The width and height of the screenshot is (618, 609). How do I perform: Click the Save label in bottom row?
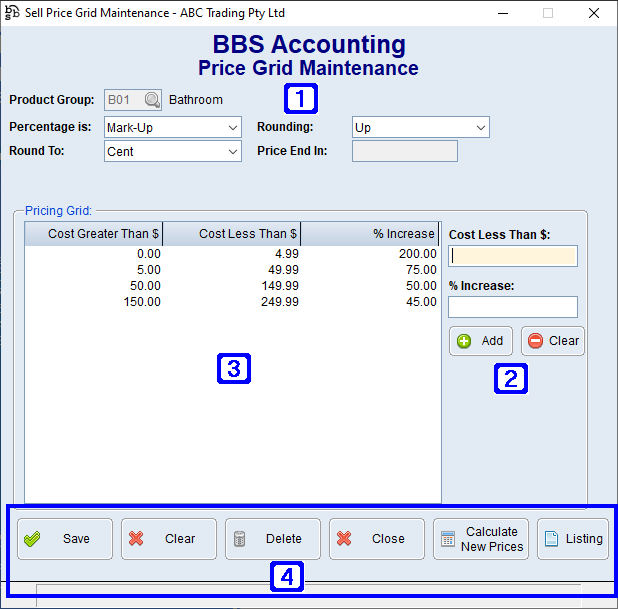point(76,539)
